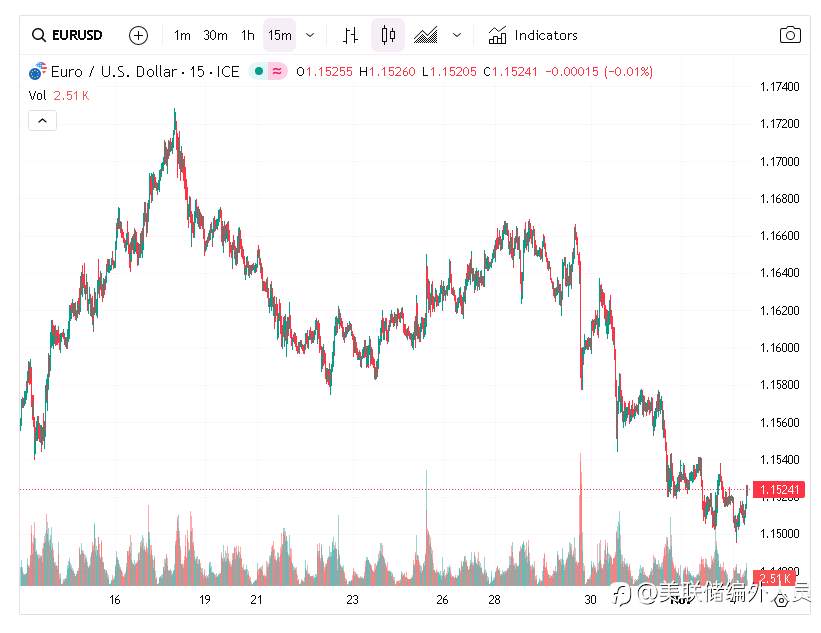821x633 pixels.
Task: Click the pink approximate data indicator
Action: click(278, 71)
